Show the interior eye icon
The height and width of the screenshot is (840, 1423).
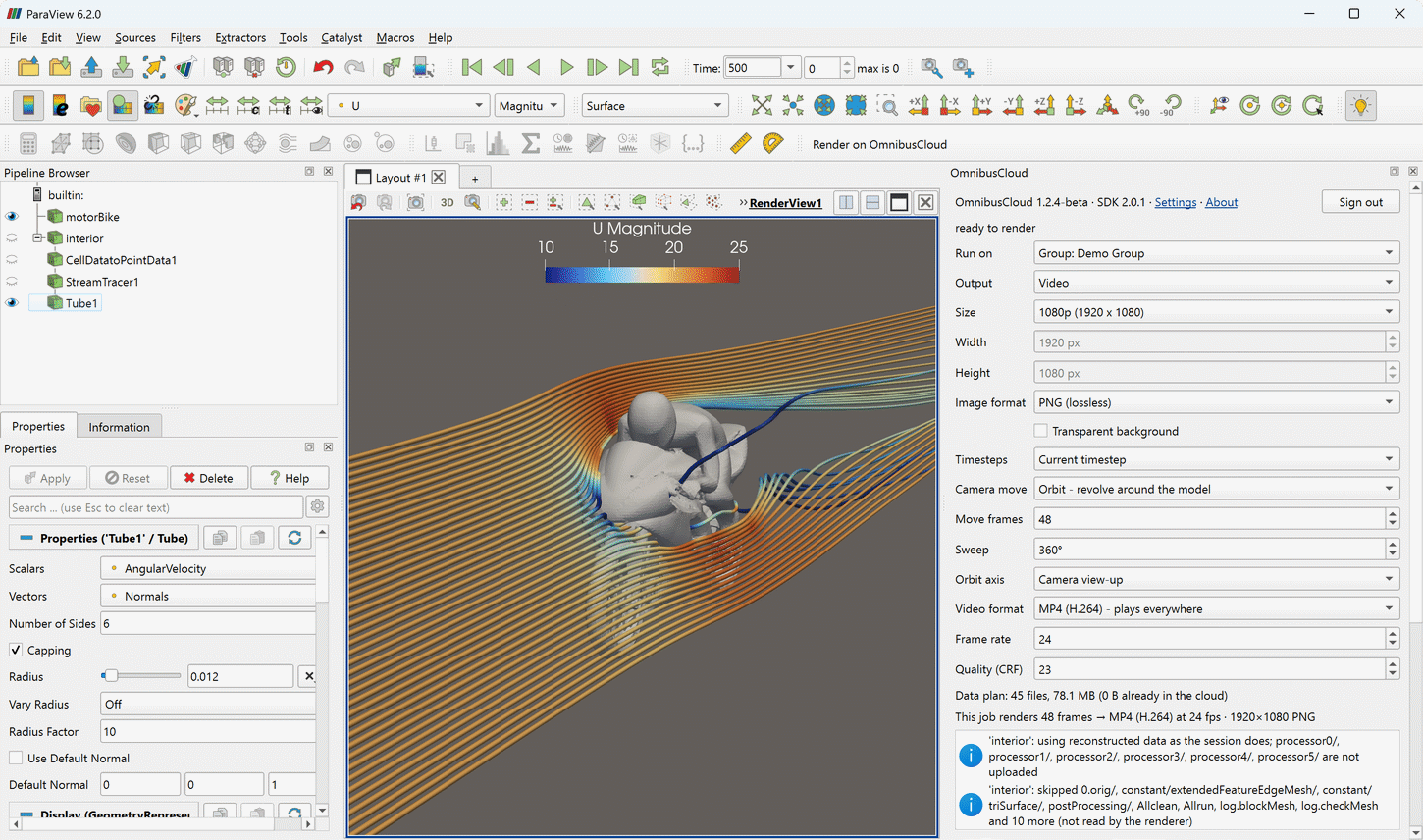(x=12, y=238)
